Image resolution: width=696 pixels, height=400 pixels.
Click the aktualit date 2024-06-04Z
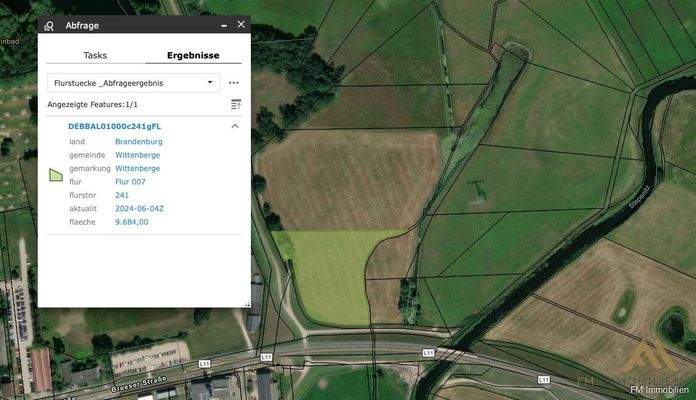coord(140,209)
